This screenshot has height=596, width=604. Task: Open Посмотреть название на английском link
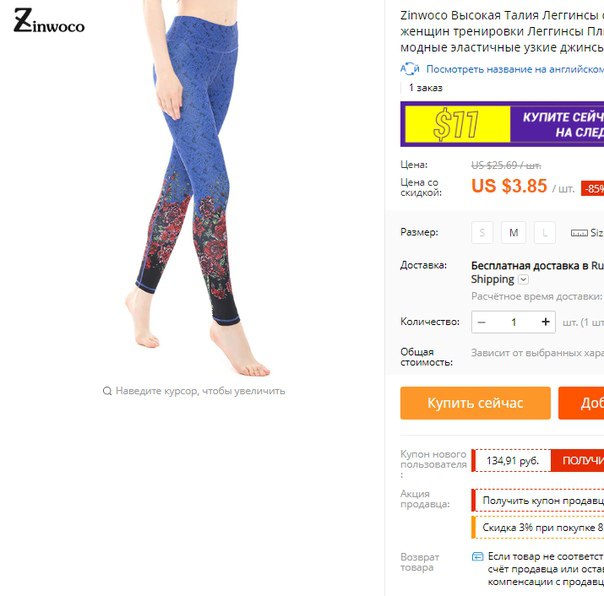(515, 69)
